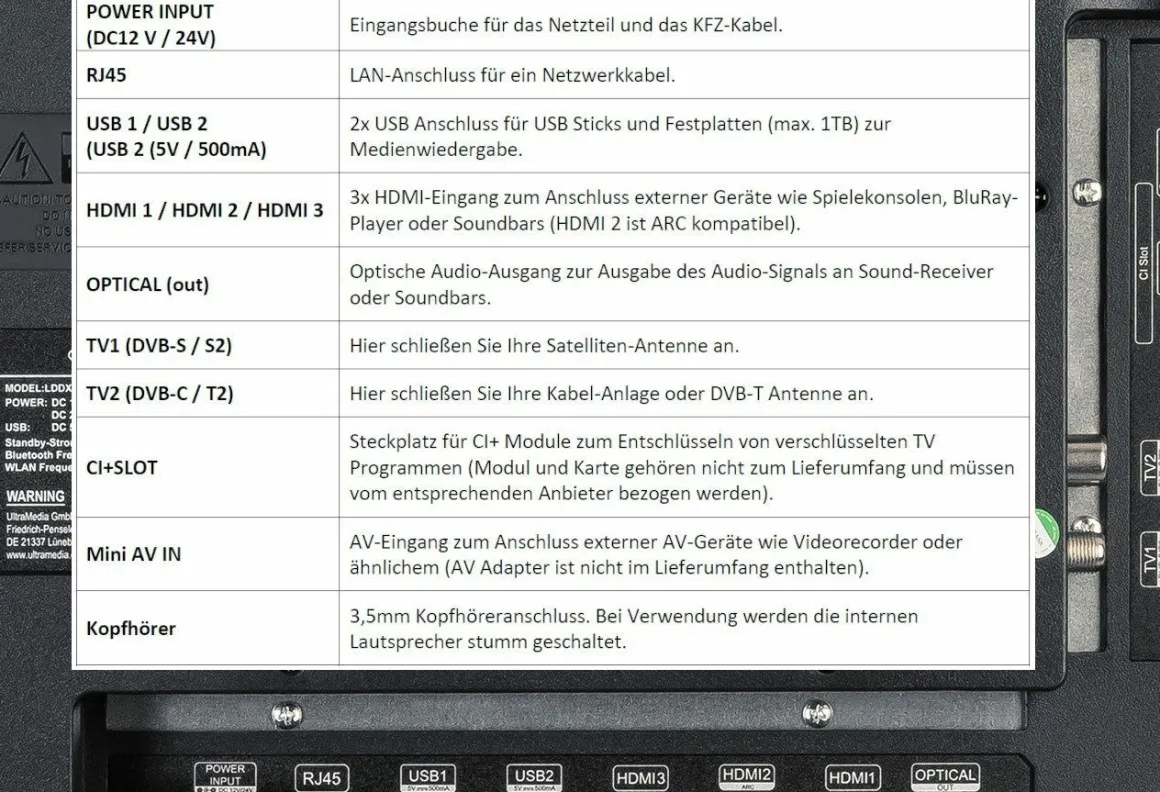Click the "AV-Eingang zum Anschluss externer AV-Geräte" text

655,554
